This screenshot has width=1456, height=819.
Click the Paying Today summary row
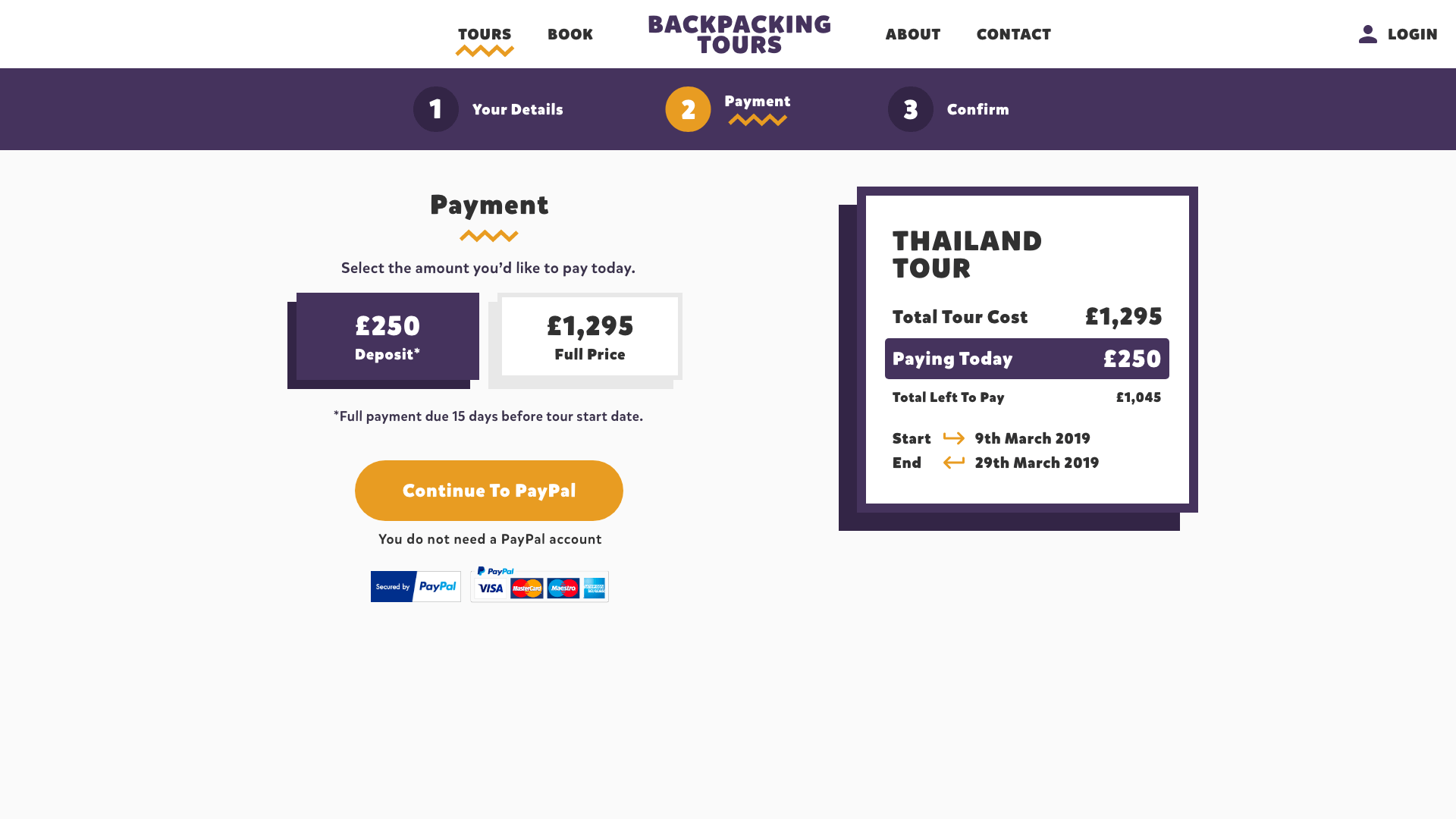[x=1027, y=359]
